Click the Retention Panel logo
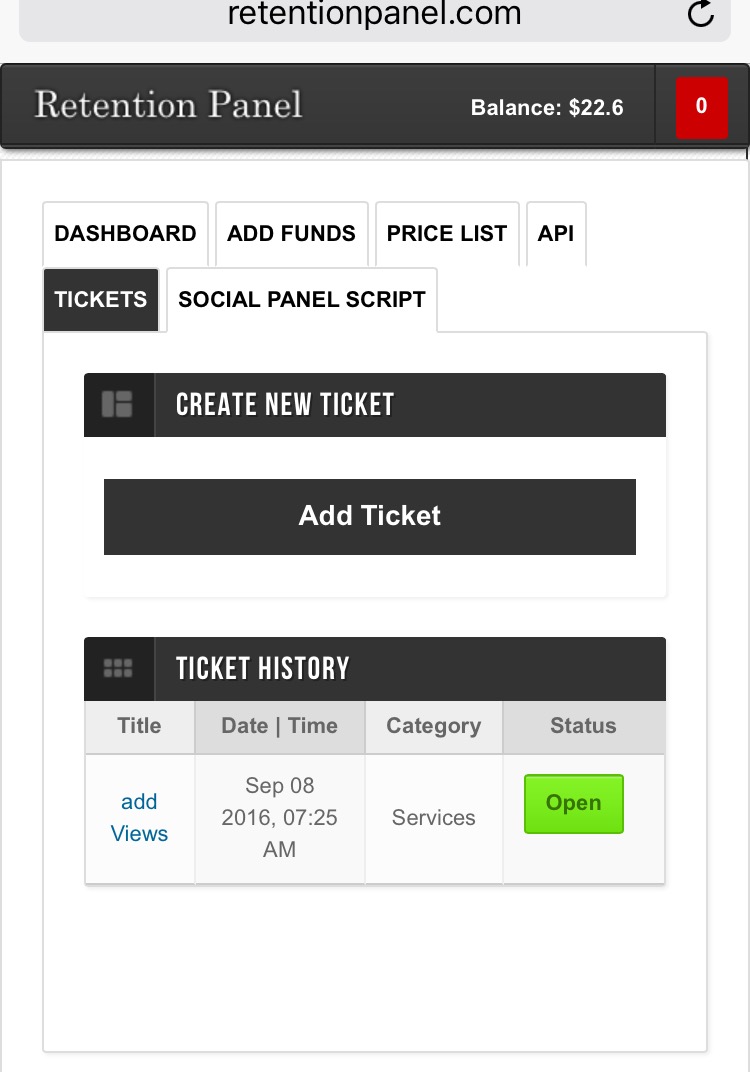The image size is (750, 1072). click(x=168, y=105)
